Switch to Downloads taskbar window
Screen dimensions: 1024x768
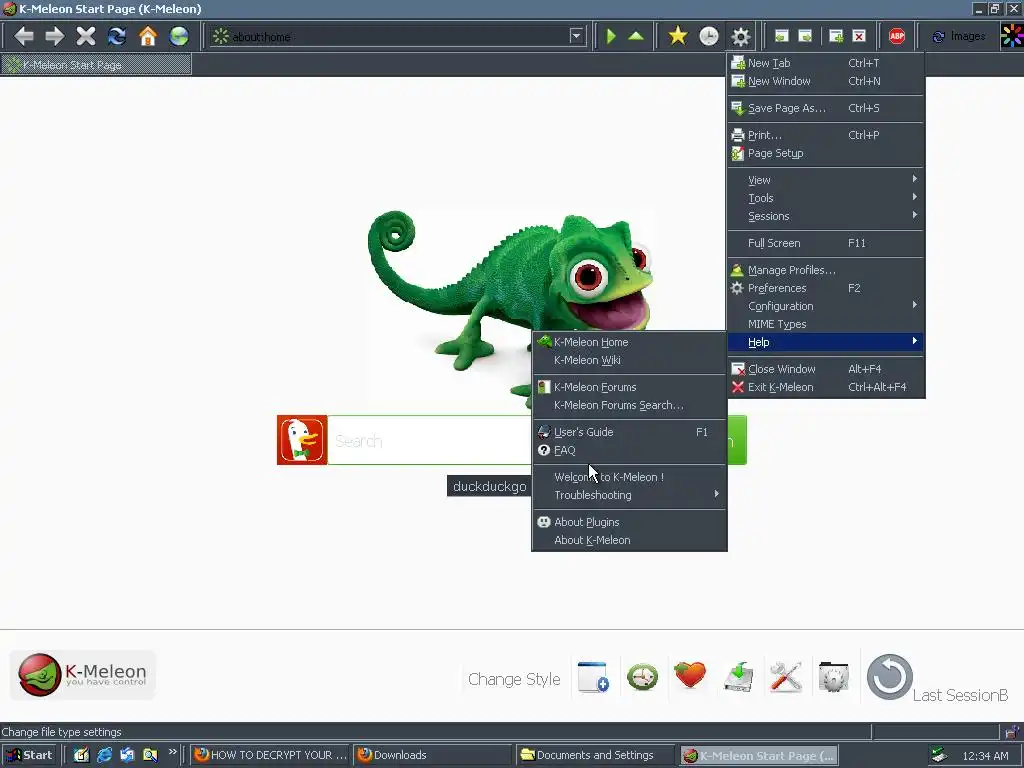tap(431, 755)
